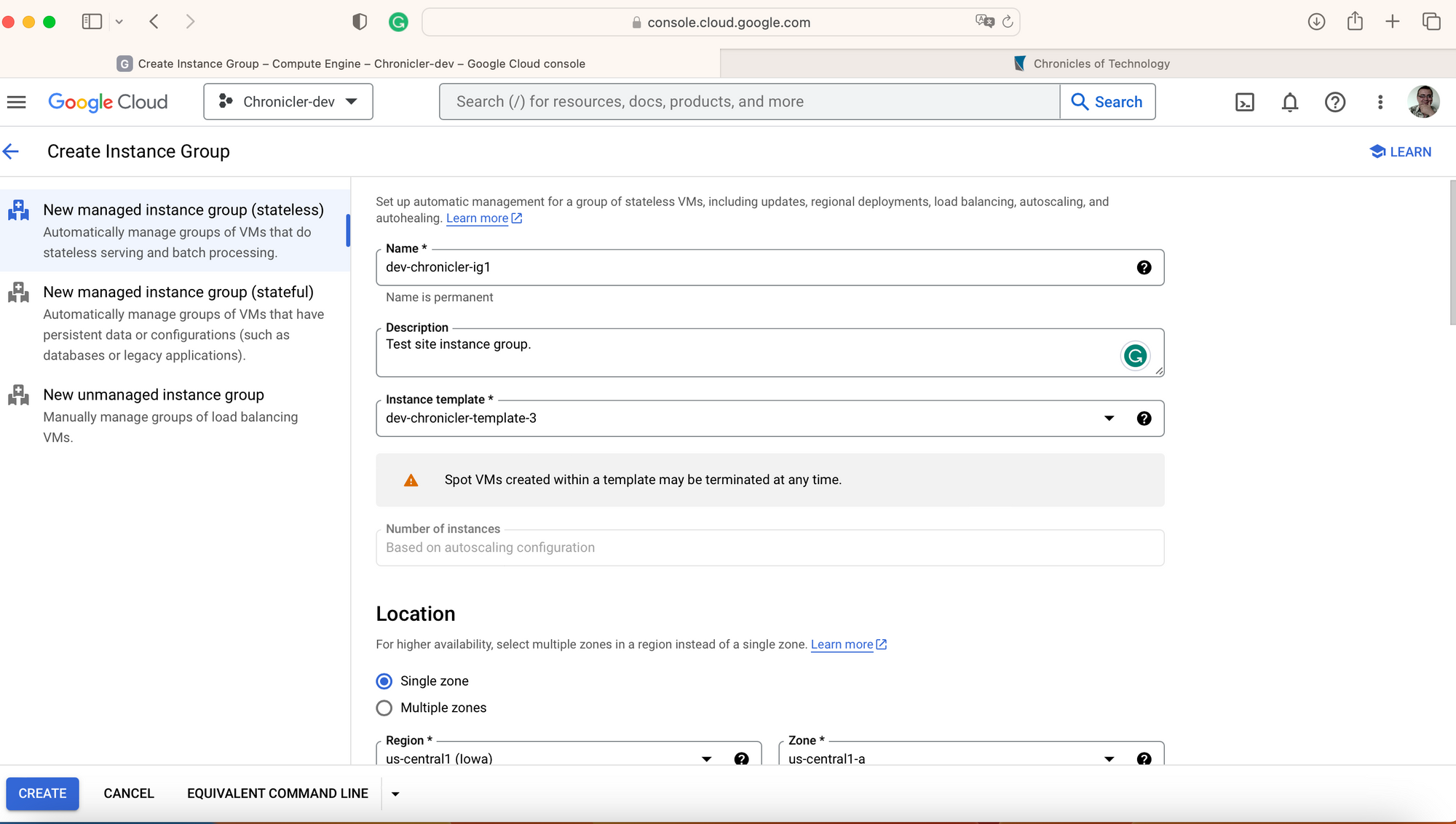Select the Single zone radio button
This screenshot has width=1456, height=824.
coord(384,681)
